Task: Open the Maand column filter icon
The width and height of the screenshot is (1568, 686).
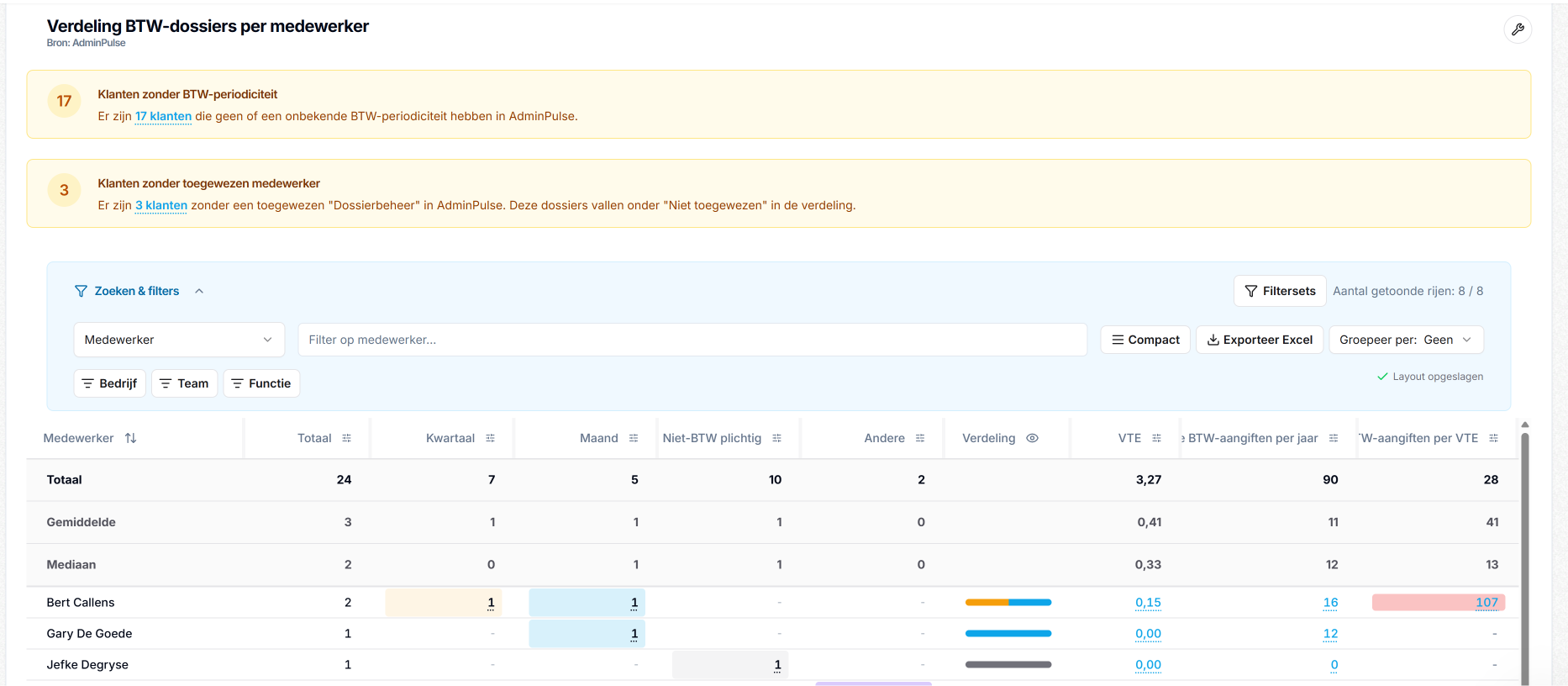Action: (634, 438)
